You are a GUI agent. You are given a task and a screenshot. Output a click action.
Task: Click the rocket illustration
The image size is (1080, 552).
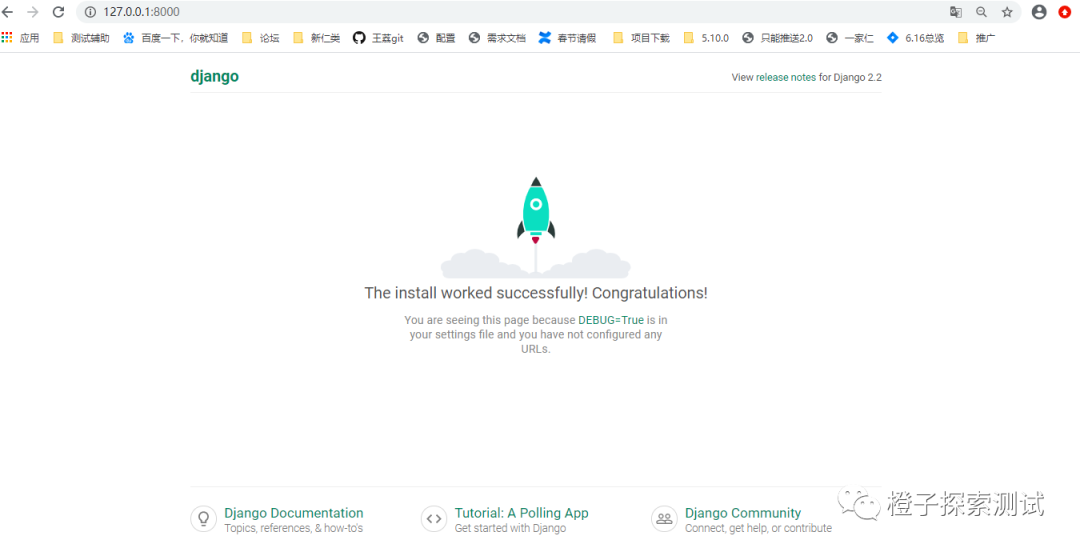point(536,227)
